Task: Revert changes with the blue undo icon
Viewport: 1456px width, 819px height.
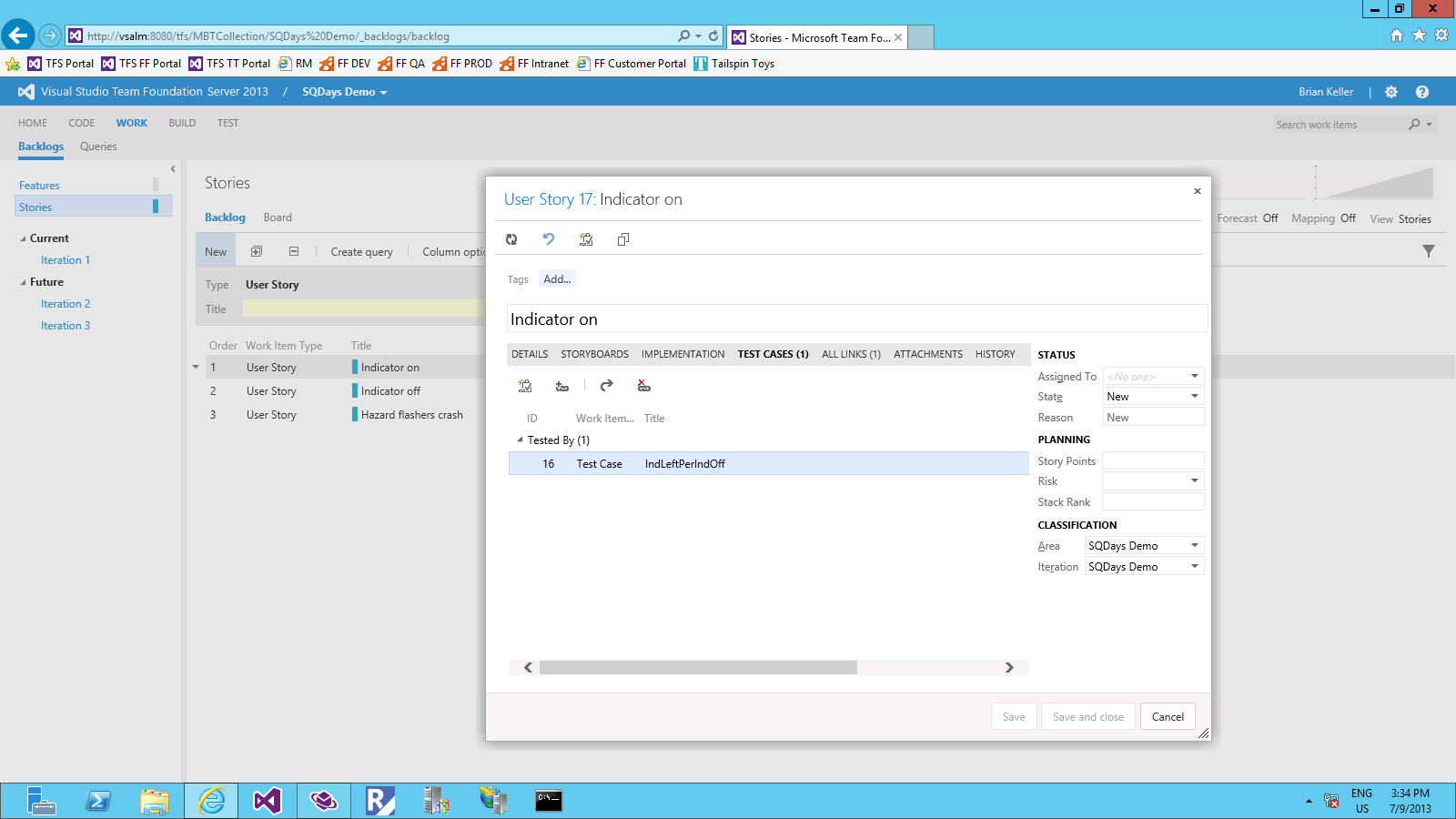Action: point(549,239)
